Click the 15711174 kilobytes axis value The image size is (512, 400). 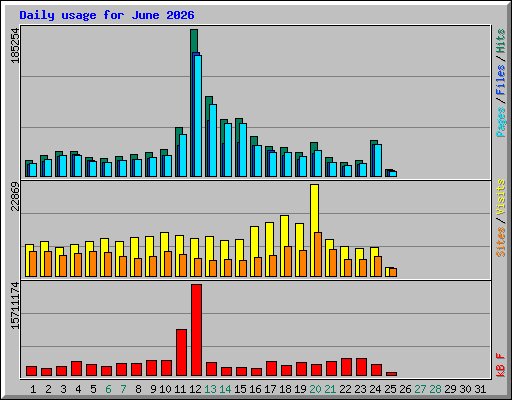point(15,306)
